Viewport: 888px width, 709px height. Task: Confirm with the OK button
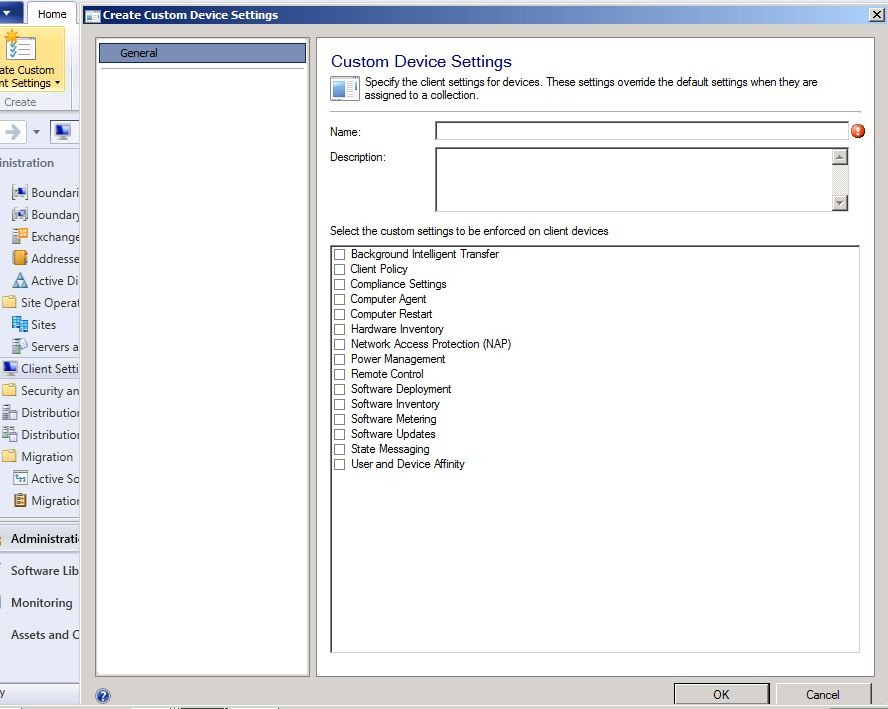tap(721, 694)
